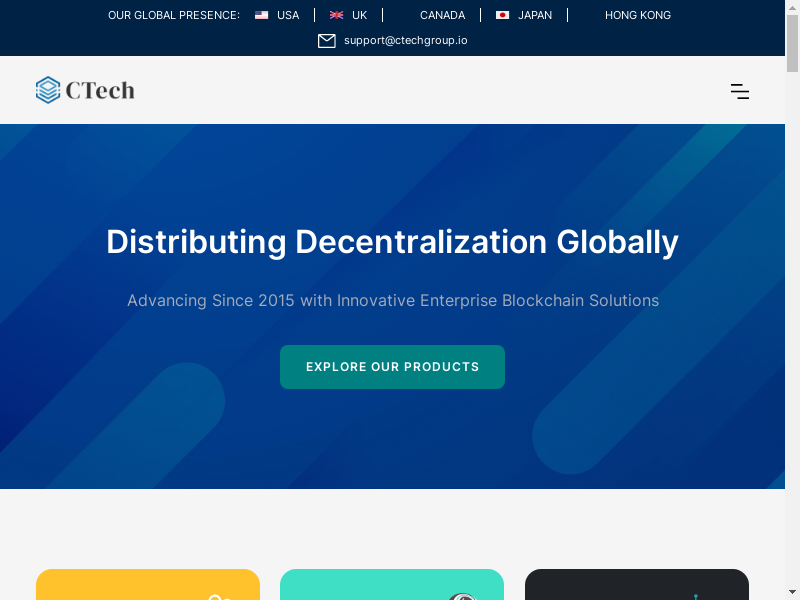This screenshot has width=800, height=600.
Task: Open the turquoise product card
Action: click(x=392, y=584)
